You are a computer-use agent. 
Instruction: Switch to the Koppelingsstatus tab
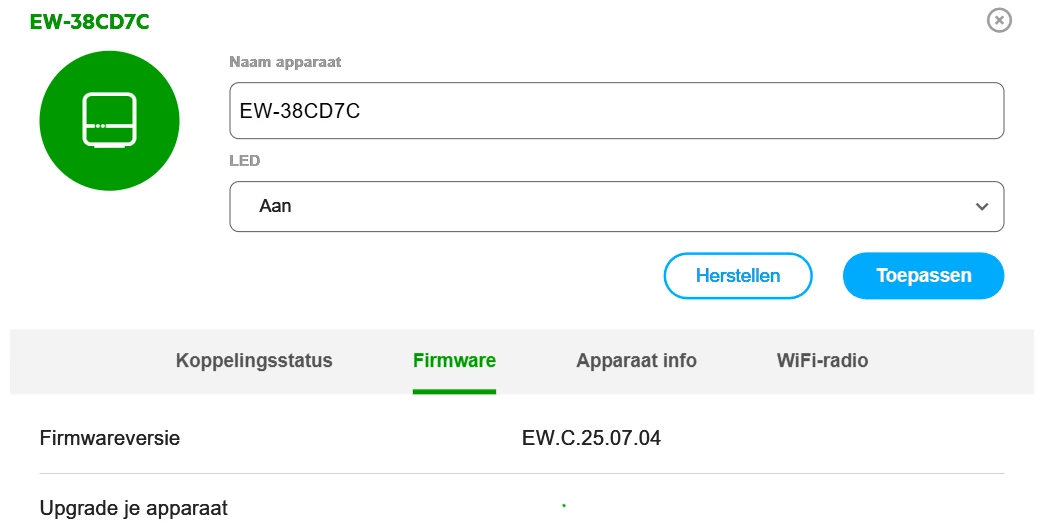point(254,361)
